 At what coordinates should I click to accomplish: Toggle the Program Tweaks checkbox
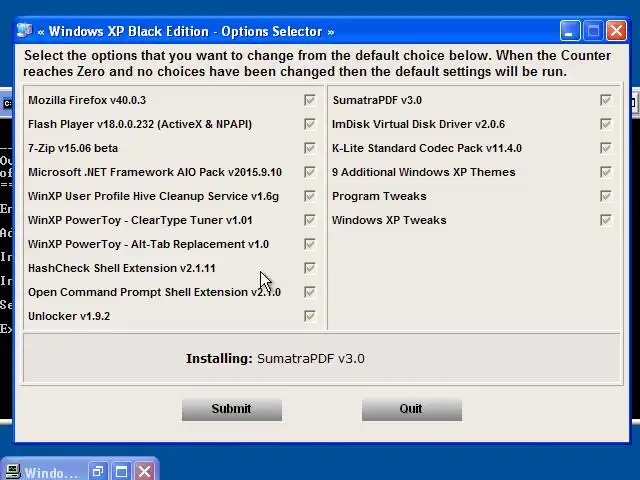click(x=606, y=196)
